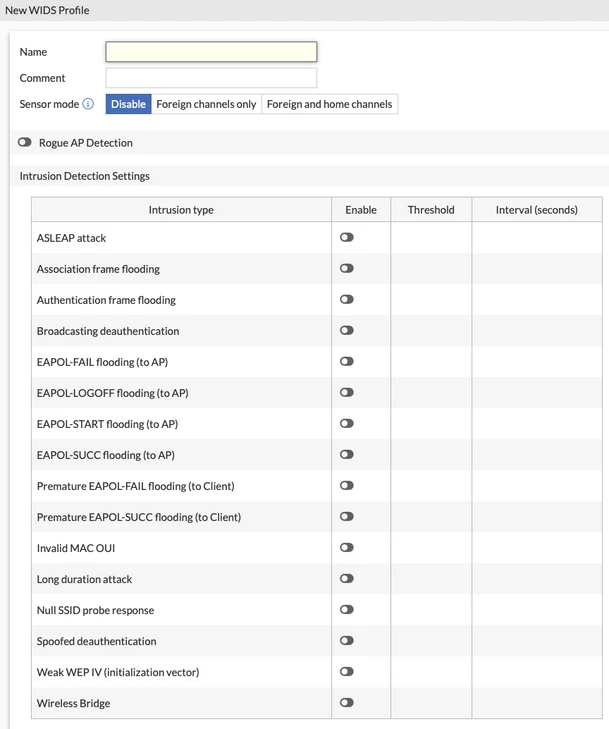Toggle Null SSID probe response
The image size is (609, 729).
click(x=347, y=610)
